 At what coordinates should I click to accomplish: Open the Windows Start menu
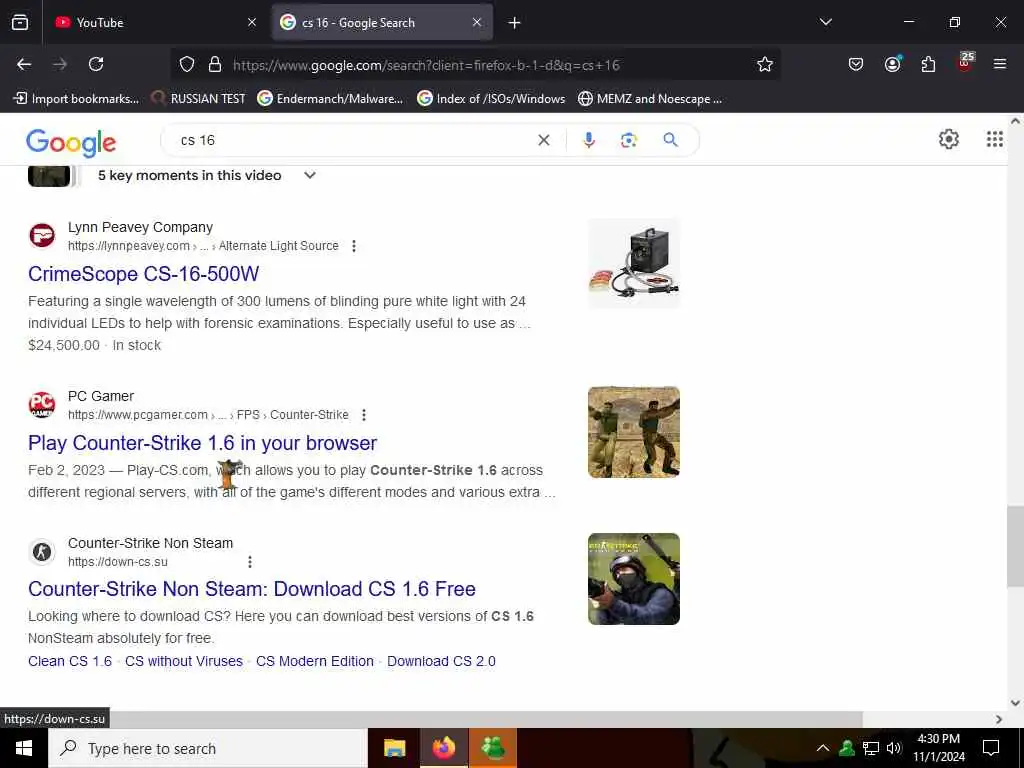(x=24, y=748)
